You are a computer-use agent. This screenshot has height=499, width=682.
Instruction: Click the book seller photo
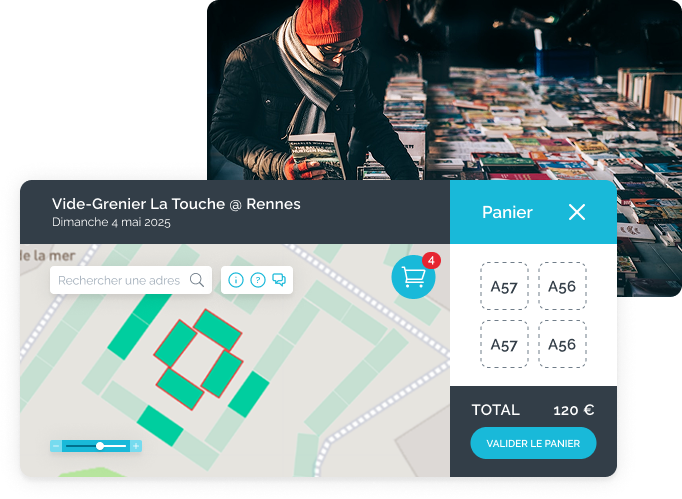444,90
